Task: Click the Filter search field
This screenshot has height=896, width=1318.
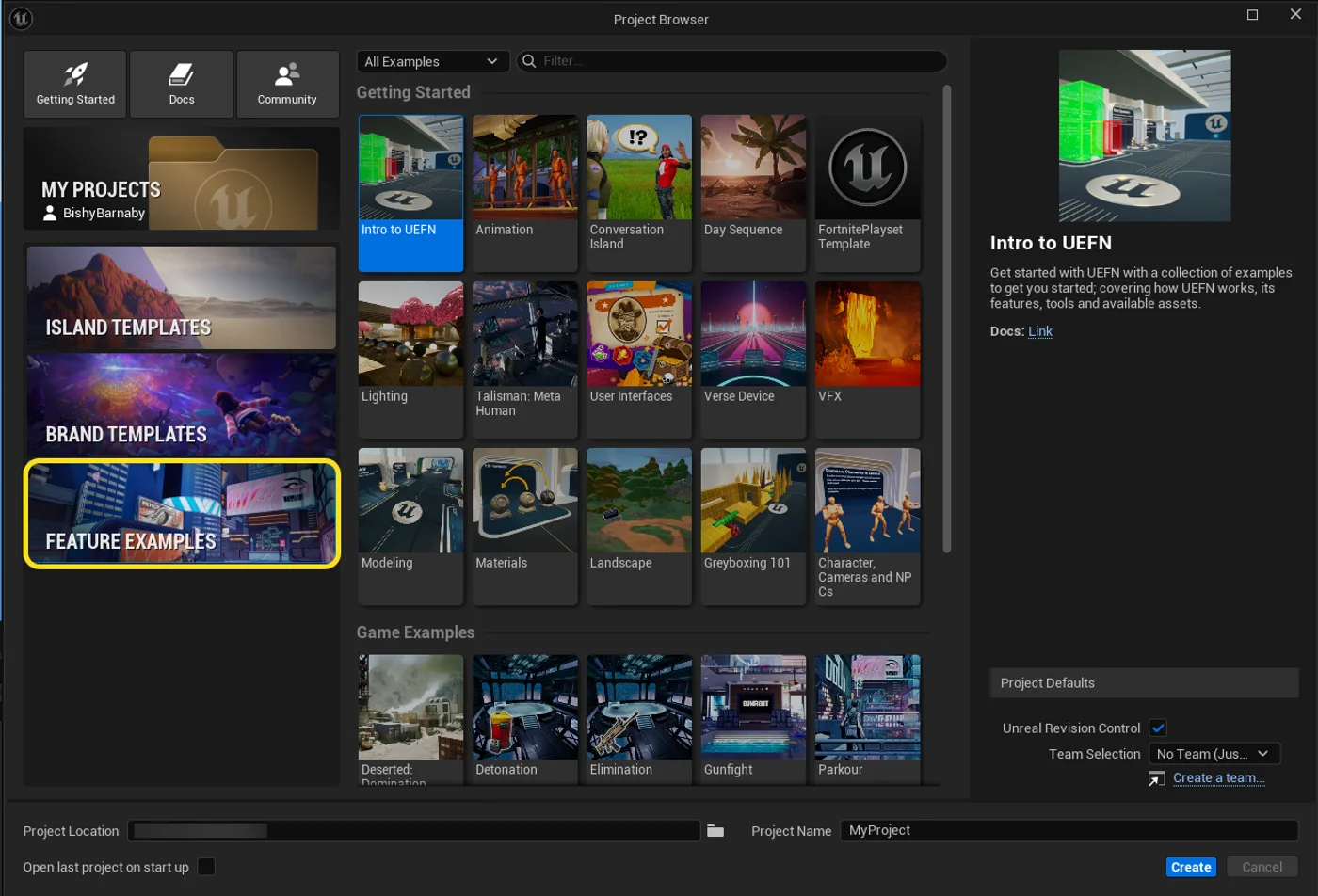Action: 732,61
